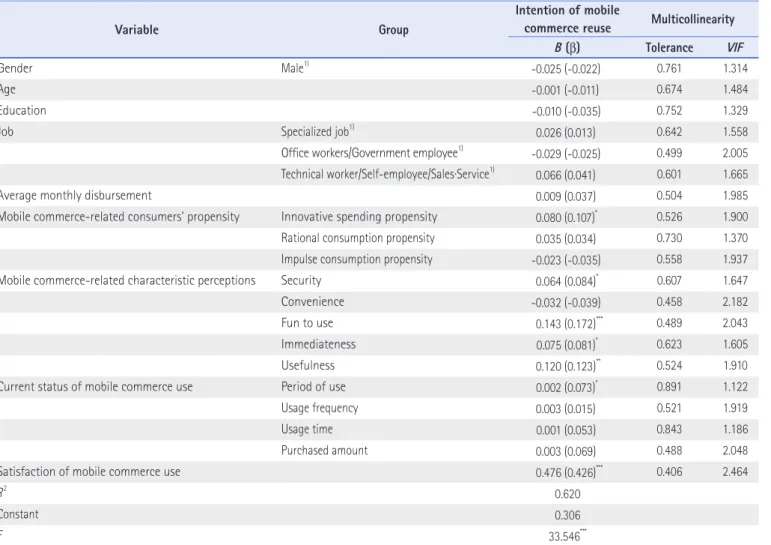Select the 'Convenience' group cell

tap(312, 302)
